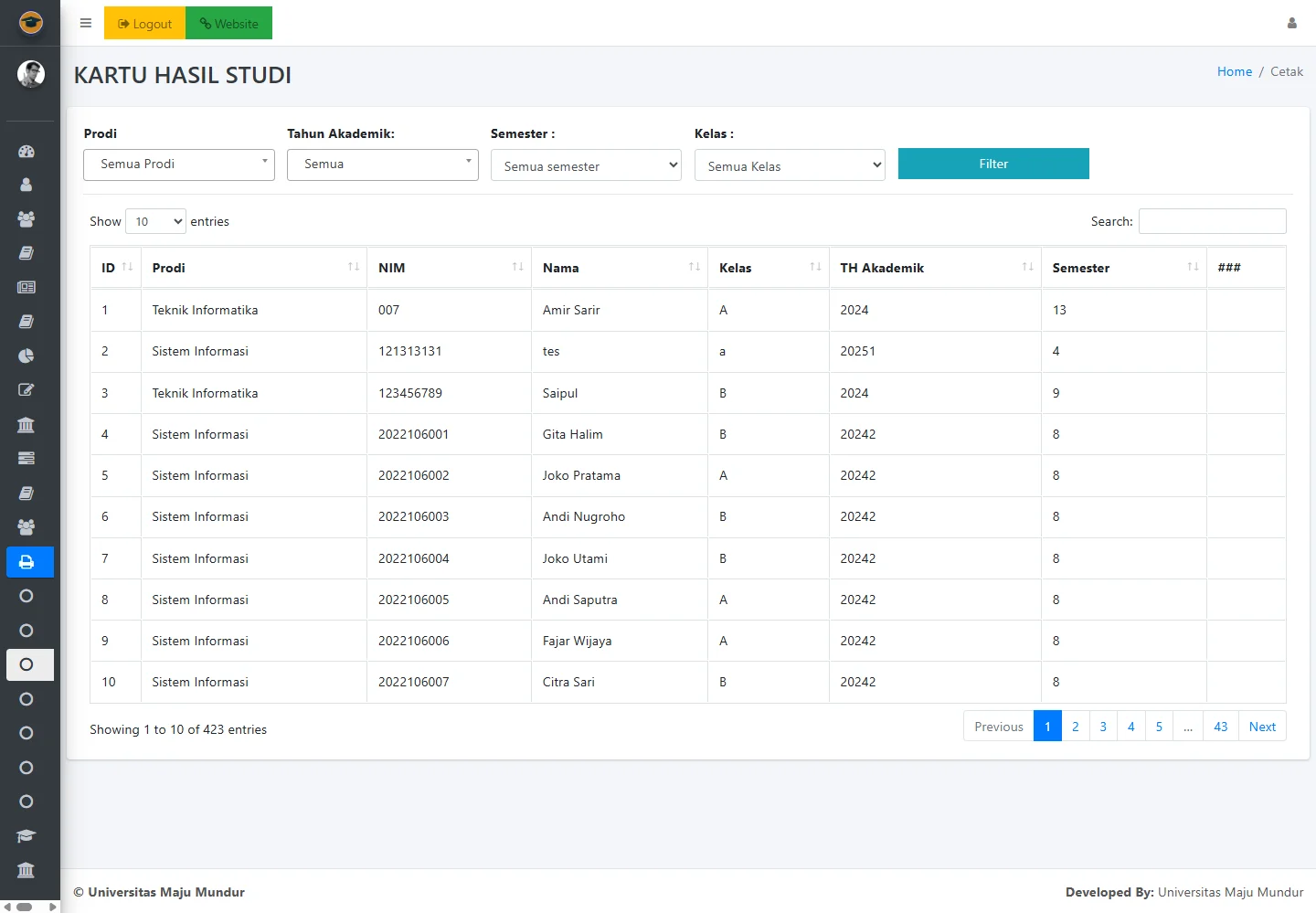Click the pencil edit icon in sidebar
Screen dimensions: 1316x913
(x=27, y=390)
